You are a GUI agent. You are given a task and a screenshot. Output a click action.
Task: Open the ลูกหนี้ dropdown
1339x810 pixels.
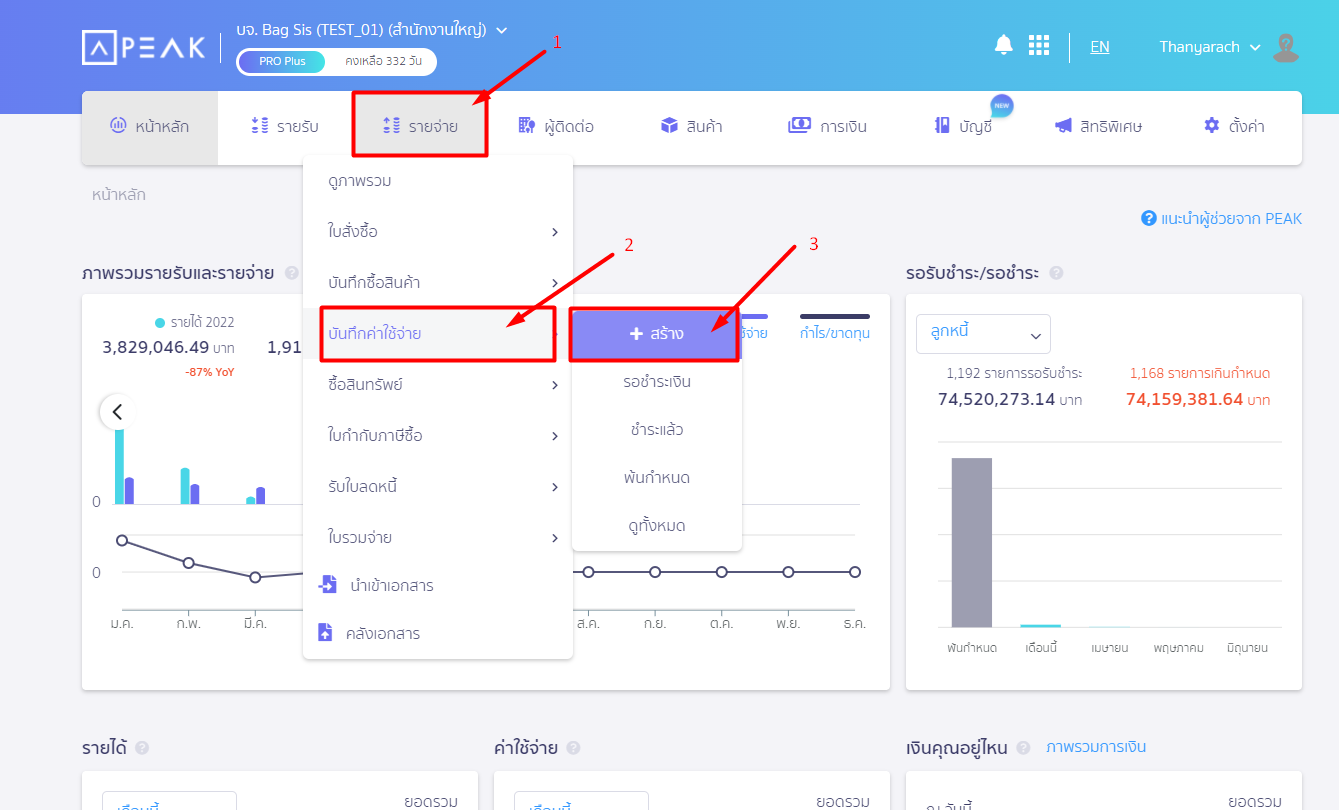pyautogui.click(x=983, y=333)
